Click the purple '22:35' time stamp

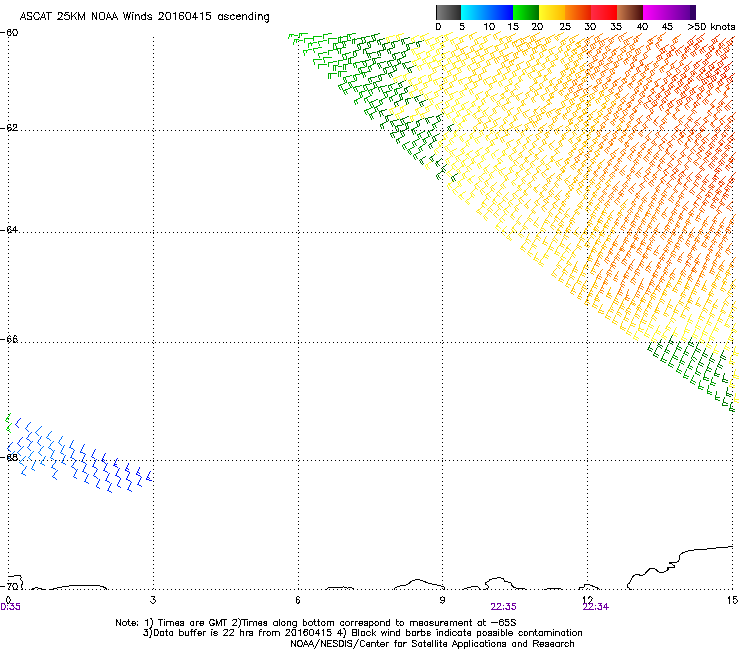click(x=503, y=607)
